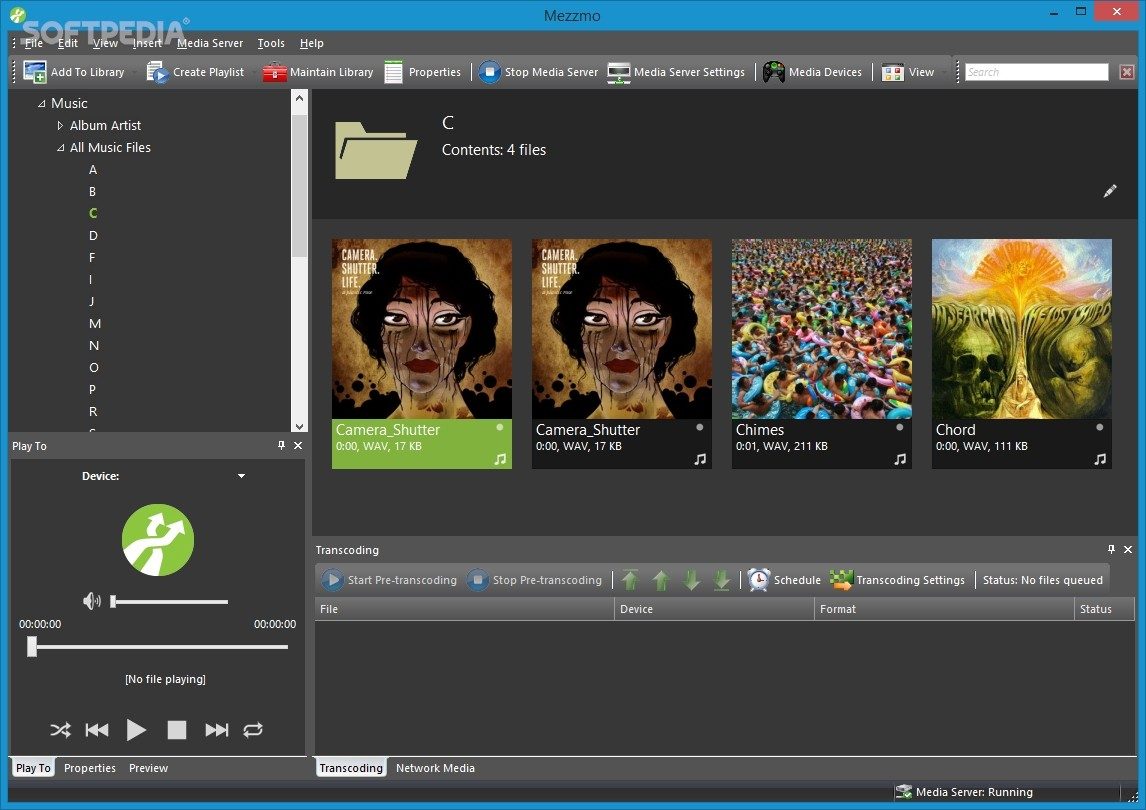
Task: Click the View toolbar icon
Action: click(892, 72)
